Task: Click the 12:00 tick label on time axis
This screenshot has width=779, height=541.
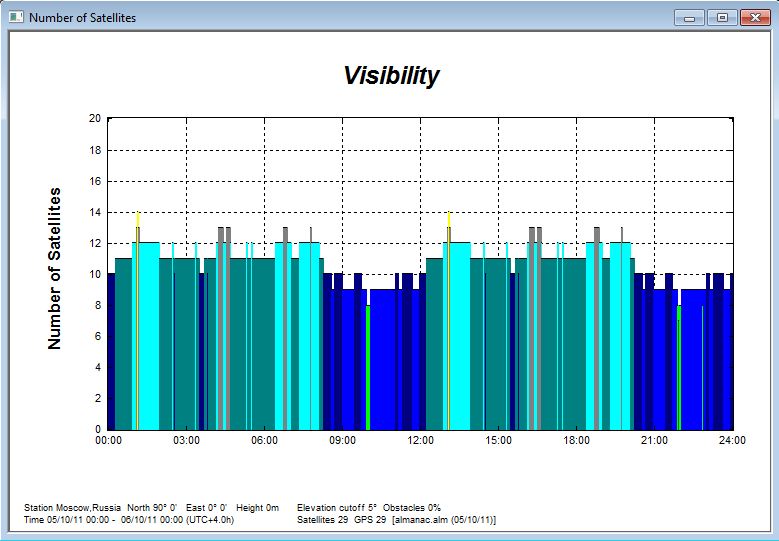Action: [420, 440]
